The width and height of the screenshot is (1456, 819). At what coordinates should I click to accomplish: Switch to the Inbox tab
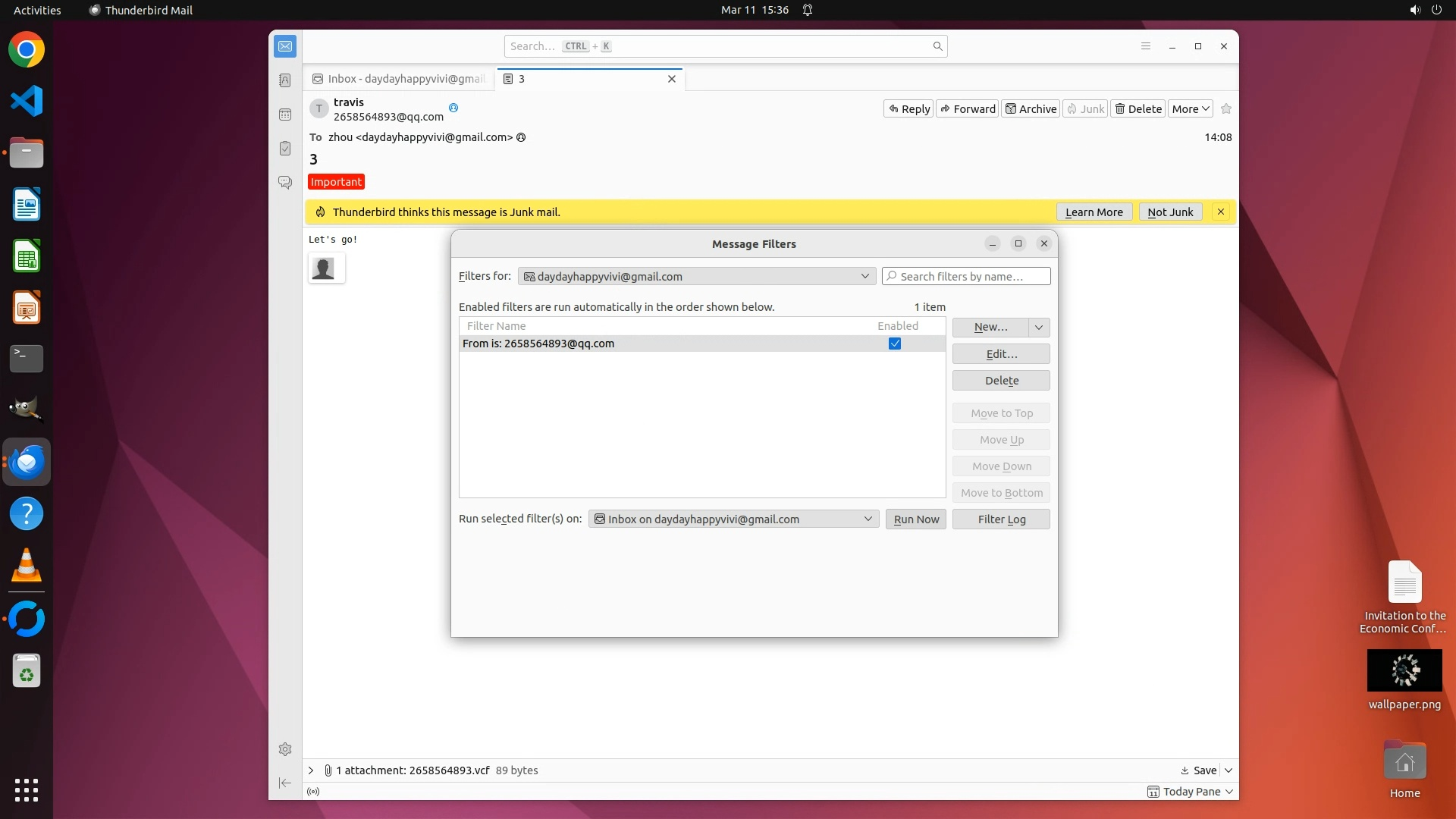[x=400, y=79]
